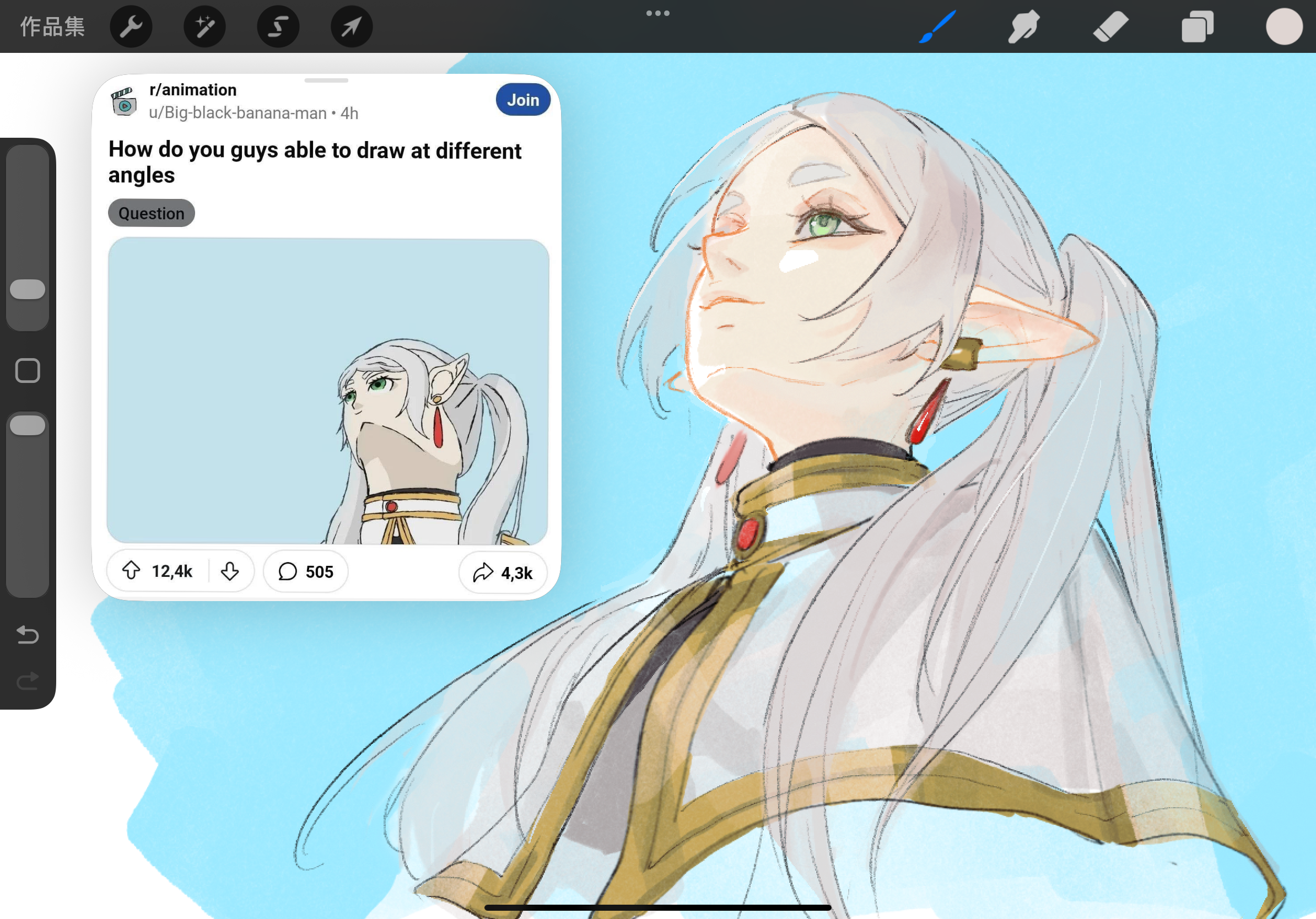Activate the Transform arrow tool
This screenshot has height=919, width=1316.
(352, 26)
